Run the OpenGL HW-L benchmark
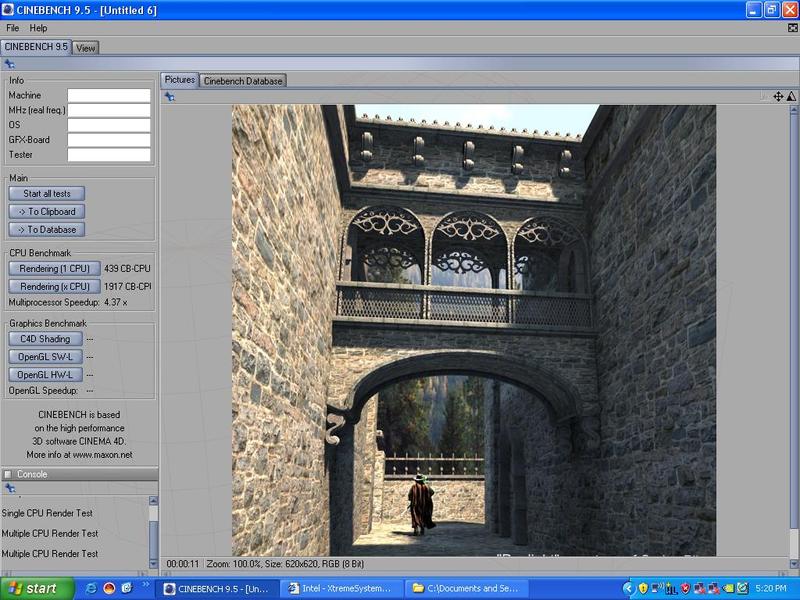The height and width of the screenshot is (600, 800). click(45, 374)
